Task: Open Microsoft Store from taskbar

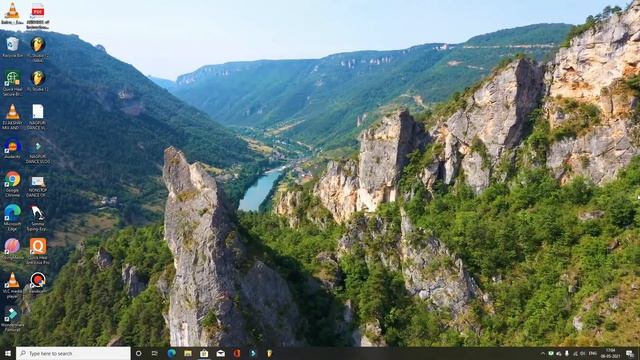Action: click(204, 353)
